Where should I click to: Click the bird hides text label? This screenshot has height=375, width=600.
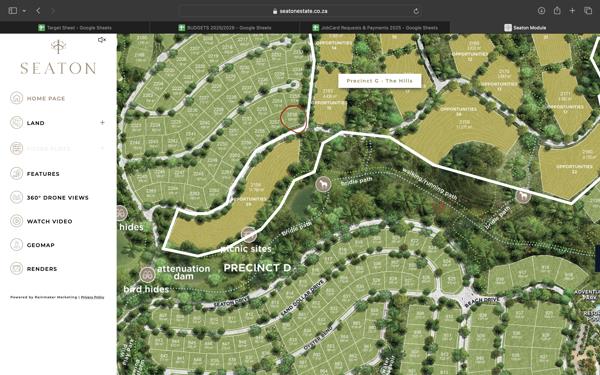click(146, 289)
